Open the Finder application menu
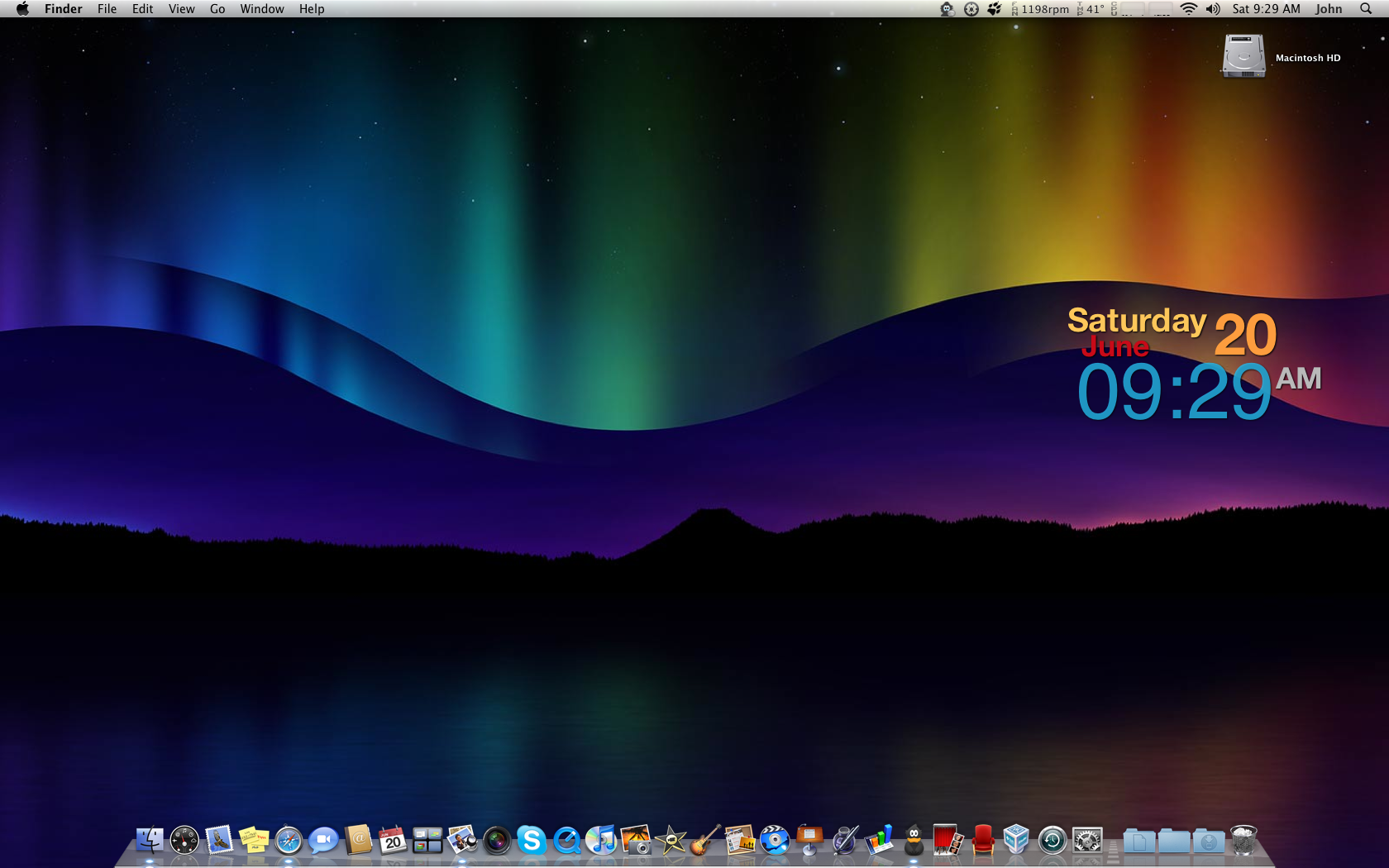1389x868 pixels. (x=64, y=9)
